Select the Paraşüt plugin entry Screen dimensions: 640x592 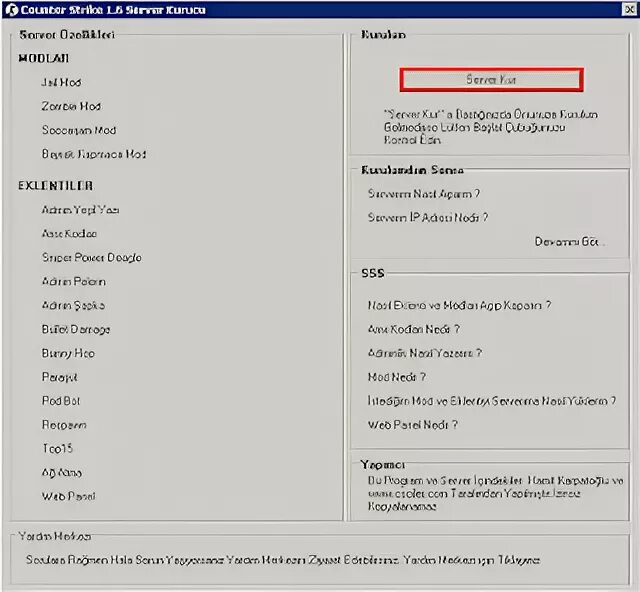pyautogui.click(x=60, y=377)
